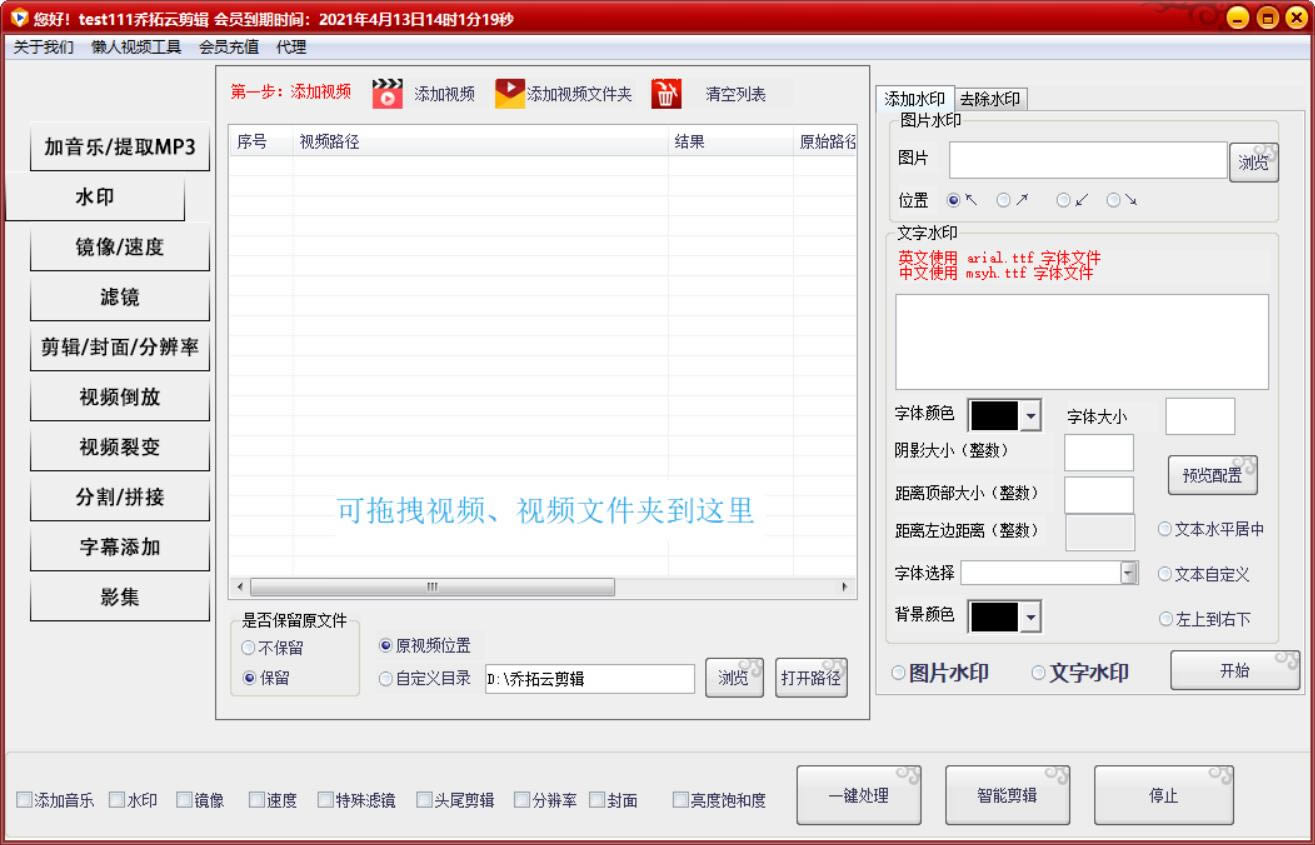Viewport: 1315px width, 845px height.
Task: Open the 字体选择 combo box
Action: (x=1049, y=573)
